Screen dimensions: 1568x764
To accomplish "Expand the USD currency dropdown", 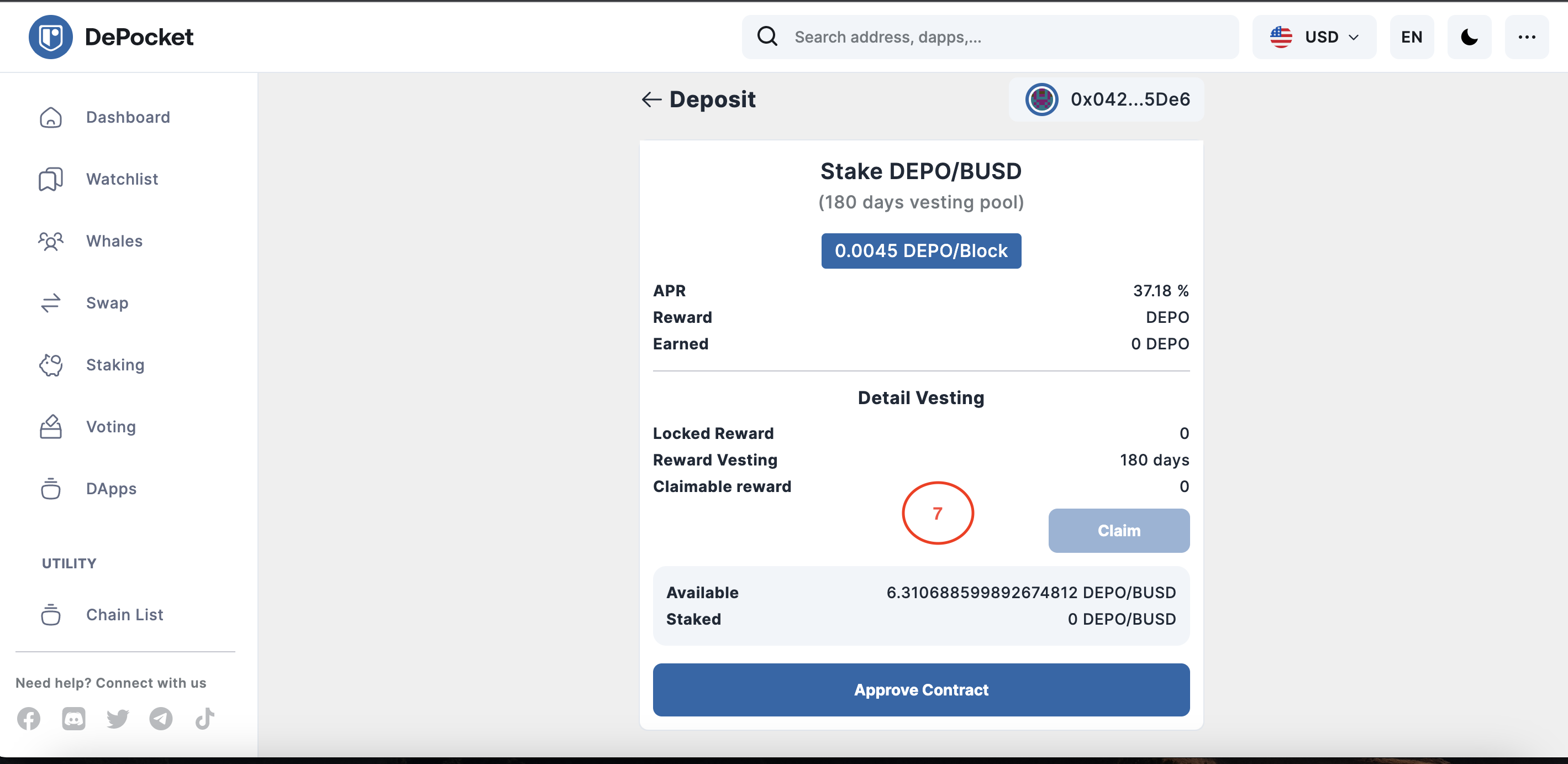I will tap(1314, 37).
